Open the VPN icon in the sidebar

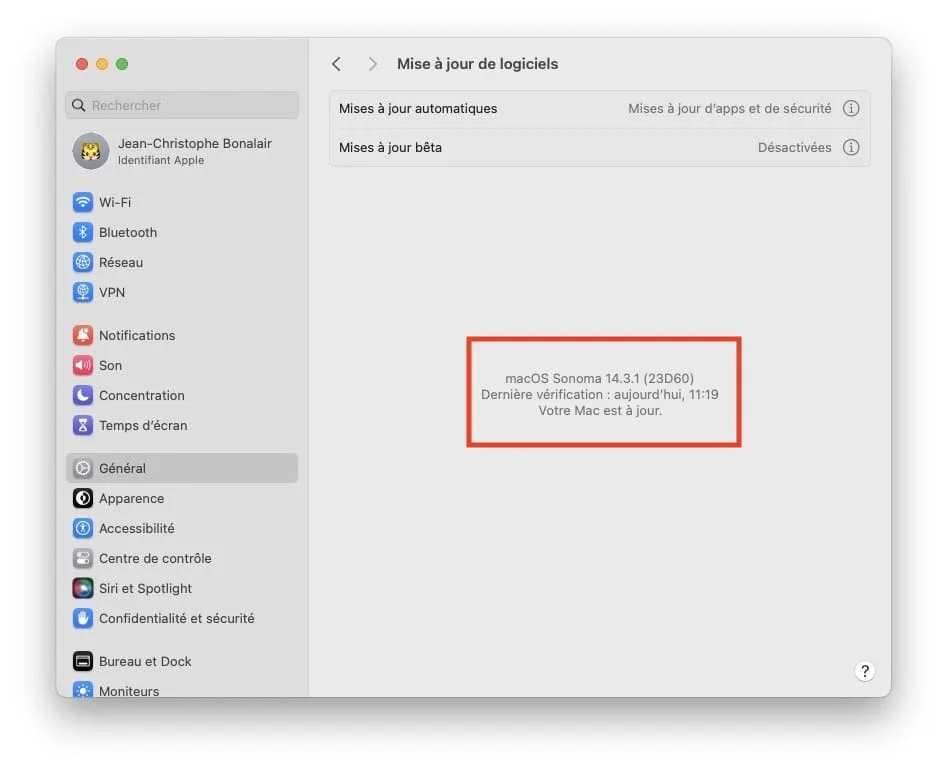(83, 292)
